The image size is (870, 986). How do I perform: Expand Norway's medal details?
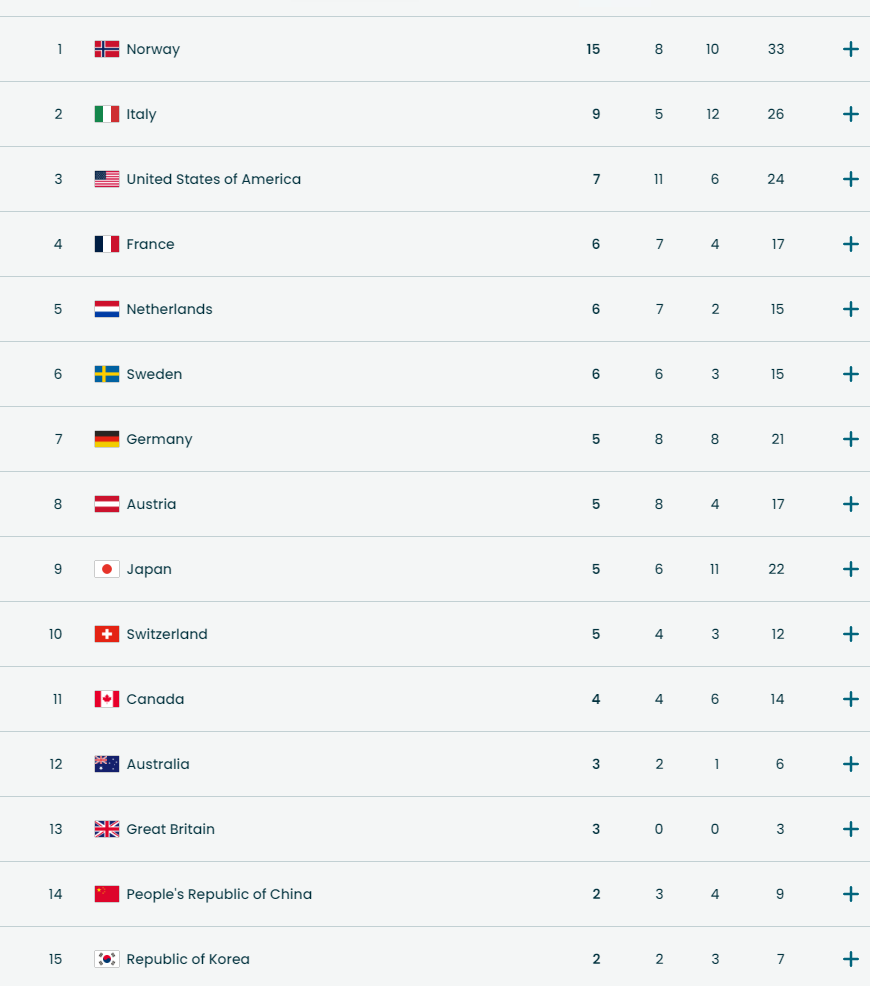pyautogui.click(x=851, y=49)
